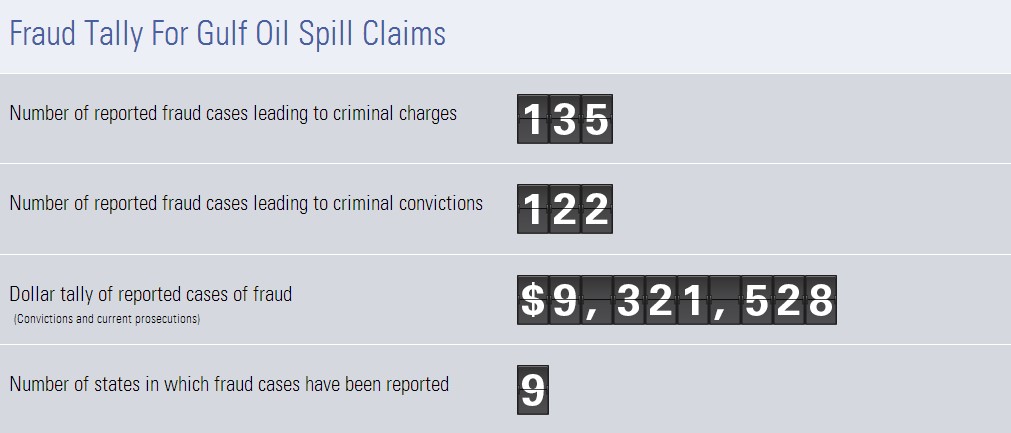This screenshot has width=1011, height=433.
Task: Click the leading 1 of the 135 counter
Action: coord(534,120)
